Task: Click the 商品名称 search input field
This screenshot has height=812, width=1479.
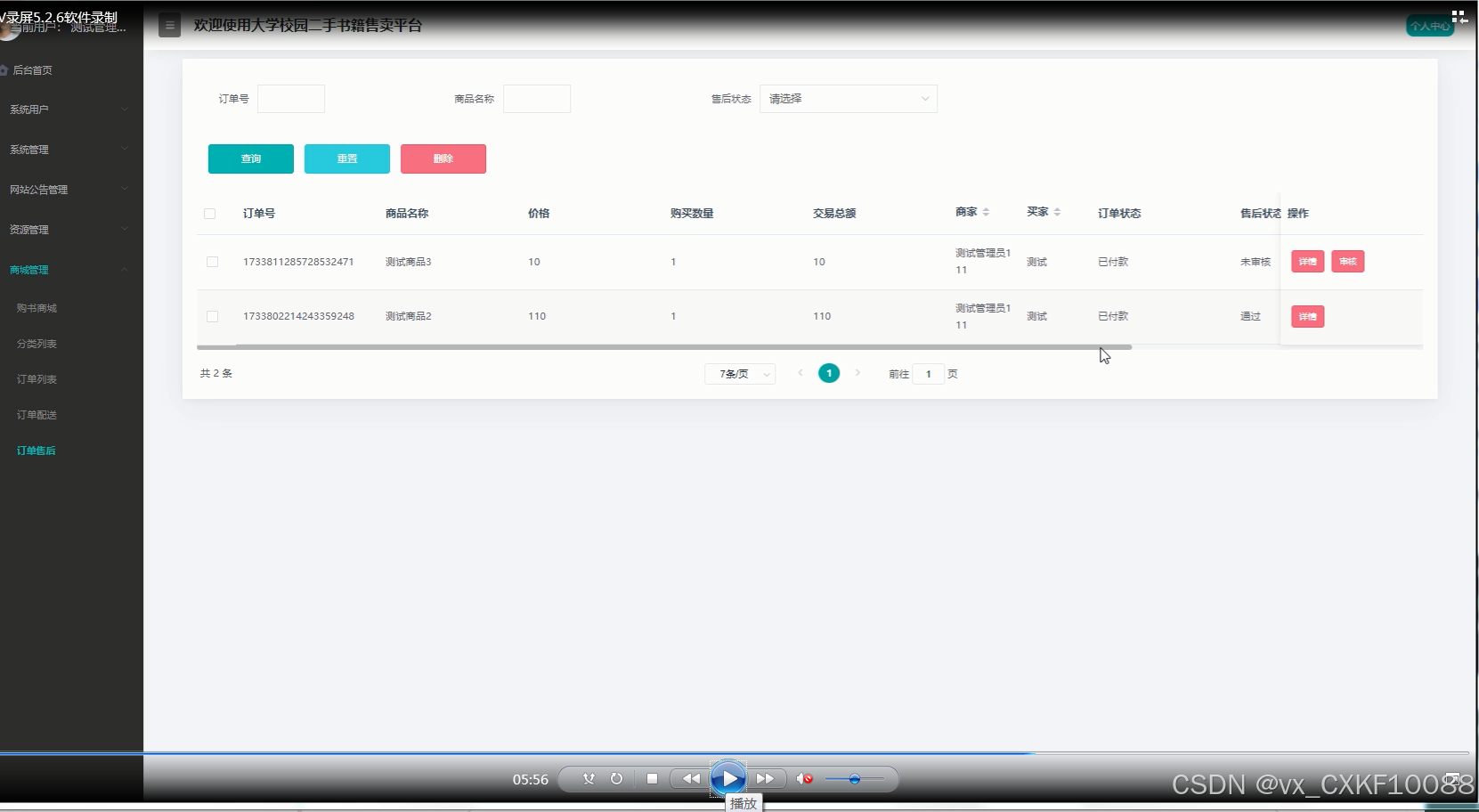Action: pyautogui.click(x=537, y=99)
